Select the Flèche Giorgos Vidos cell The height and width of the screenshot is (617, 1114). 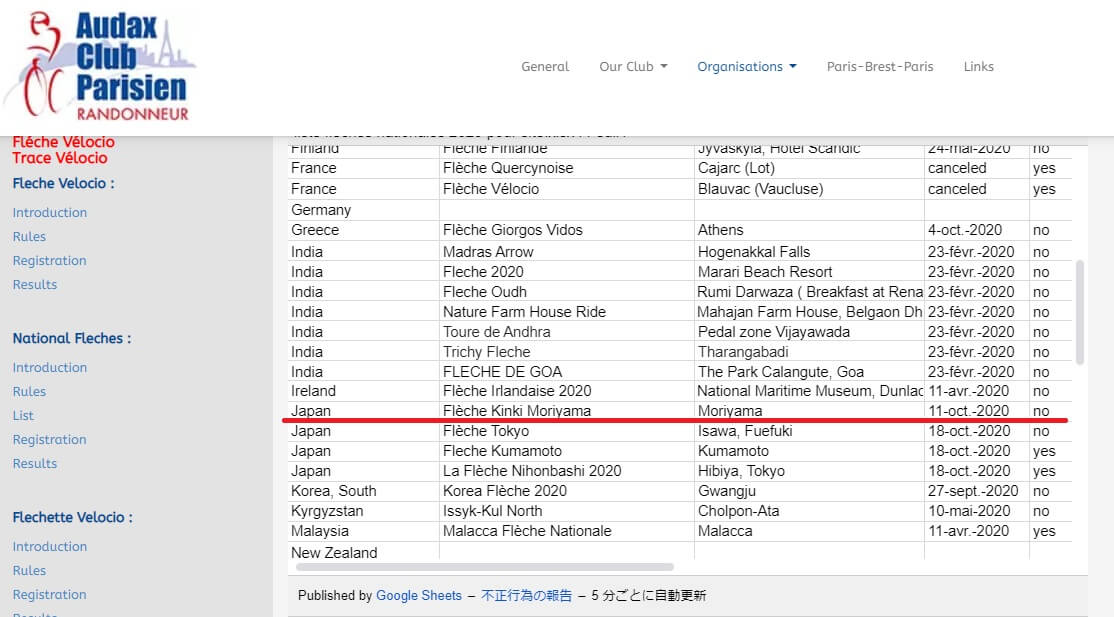[567, 230]
